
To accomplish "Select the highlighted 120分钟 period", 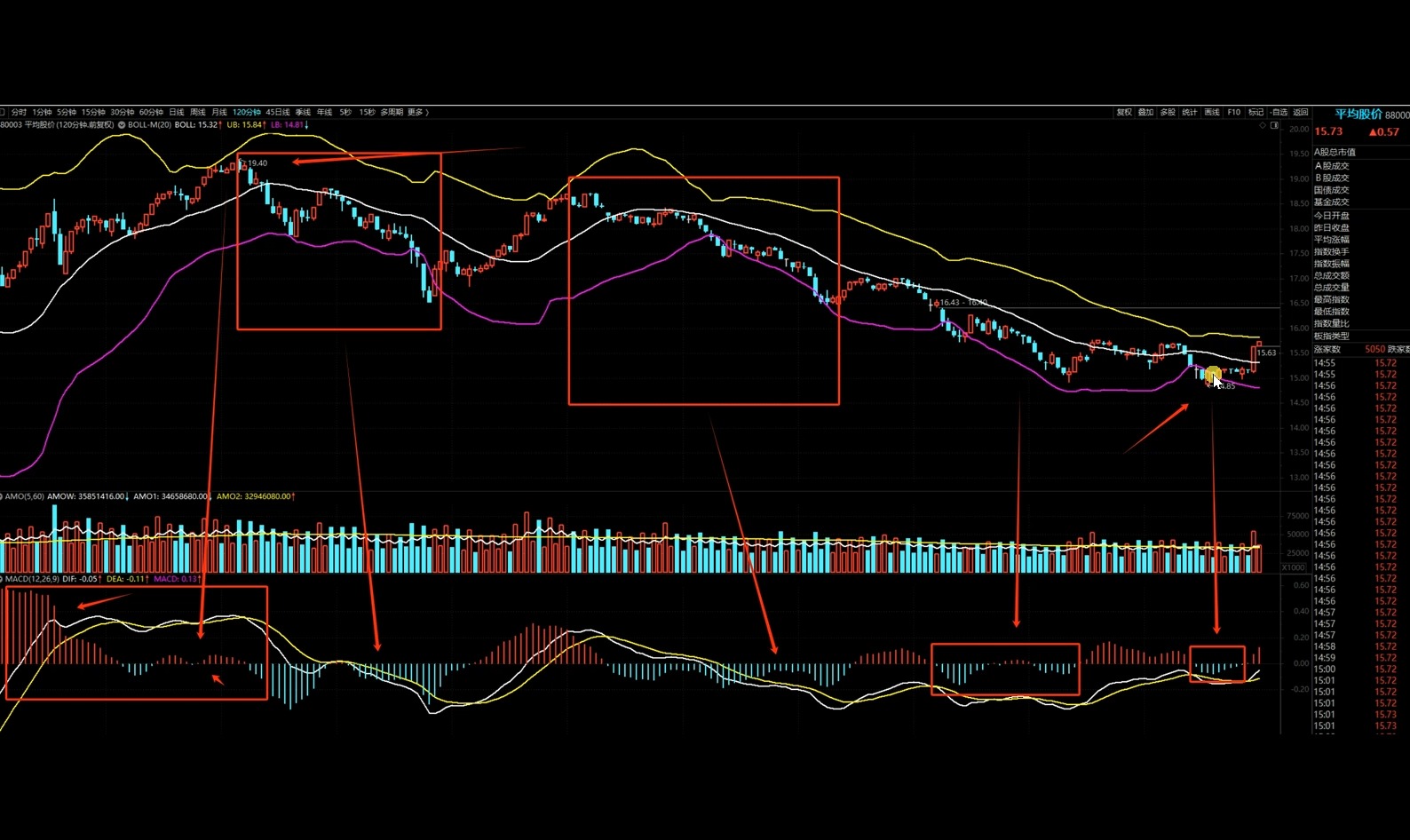I will pyautogui.click(x=247, y=112).
